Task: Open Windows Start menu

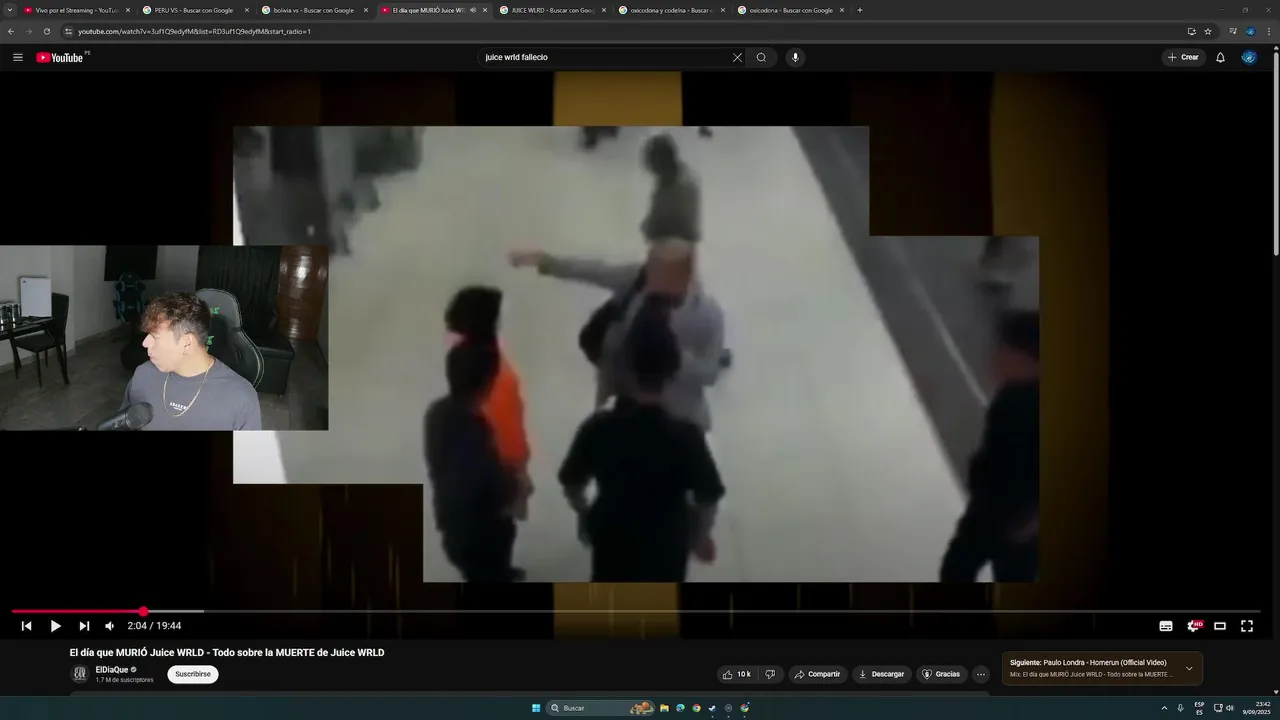Action: tap(536, 708)
